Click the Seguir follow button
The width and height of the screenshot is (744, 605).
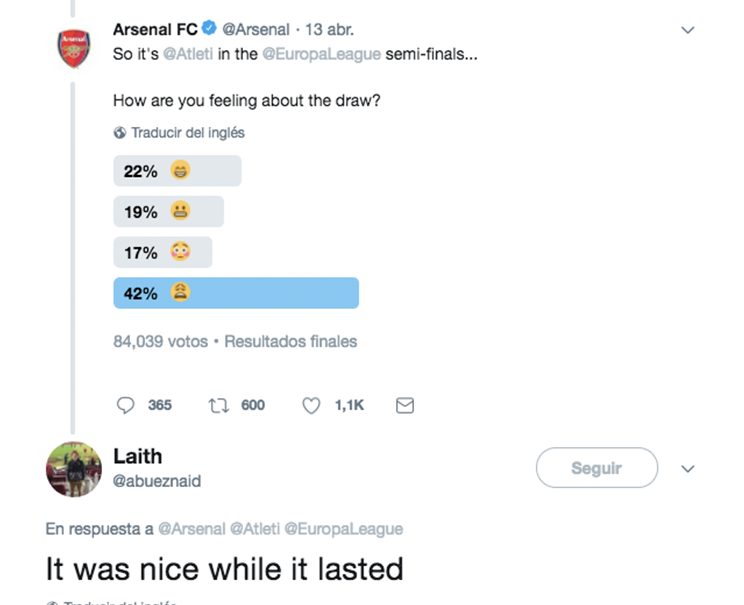pos(596,467)
